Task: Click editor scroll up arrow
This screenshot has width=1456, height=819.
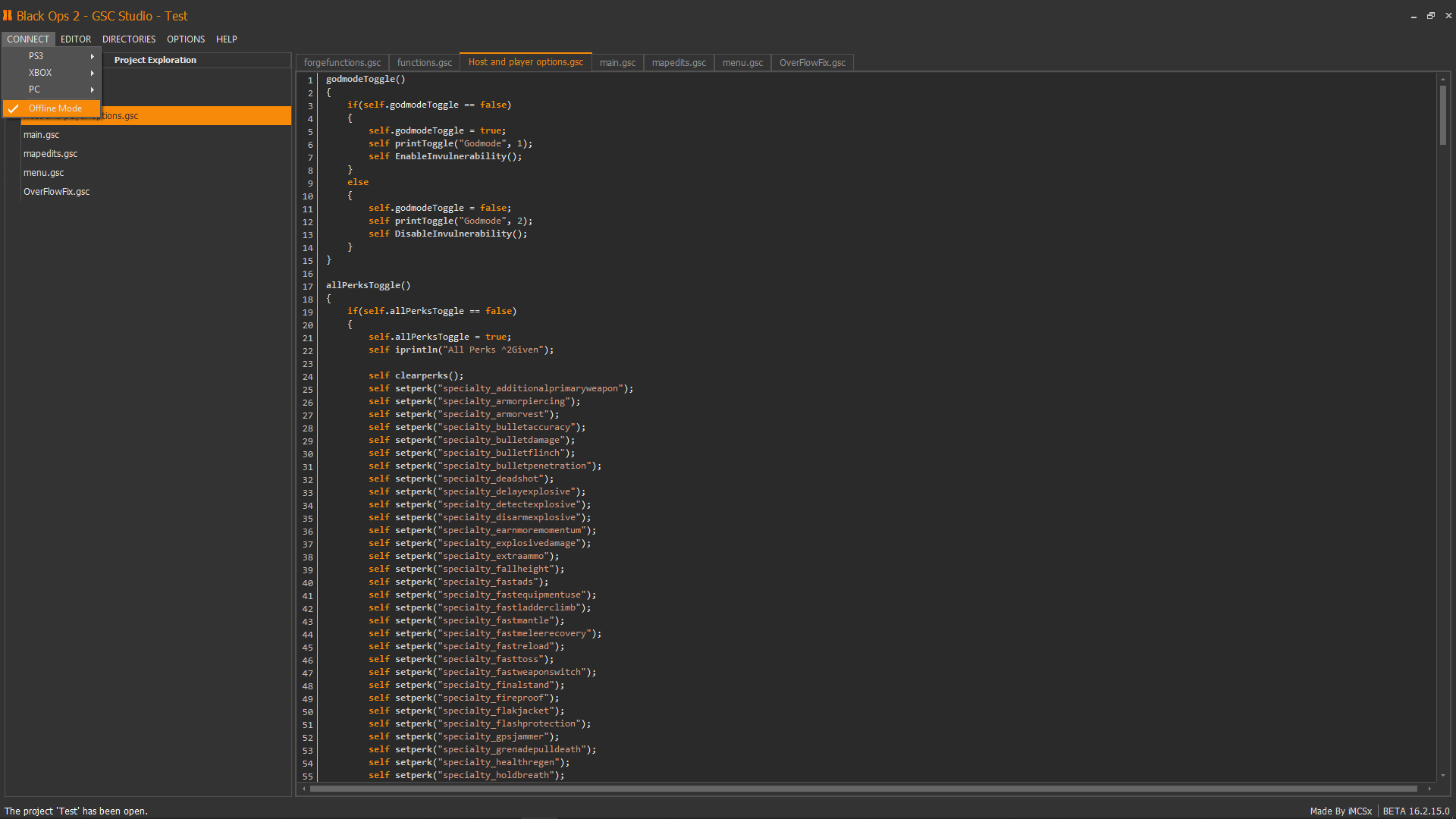Action: click(1442, 79)
